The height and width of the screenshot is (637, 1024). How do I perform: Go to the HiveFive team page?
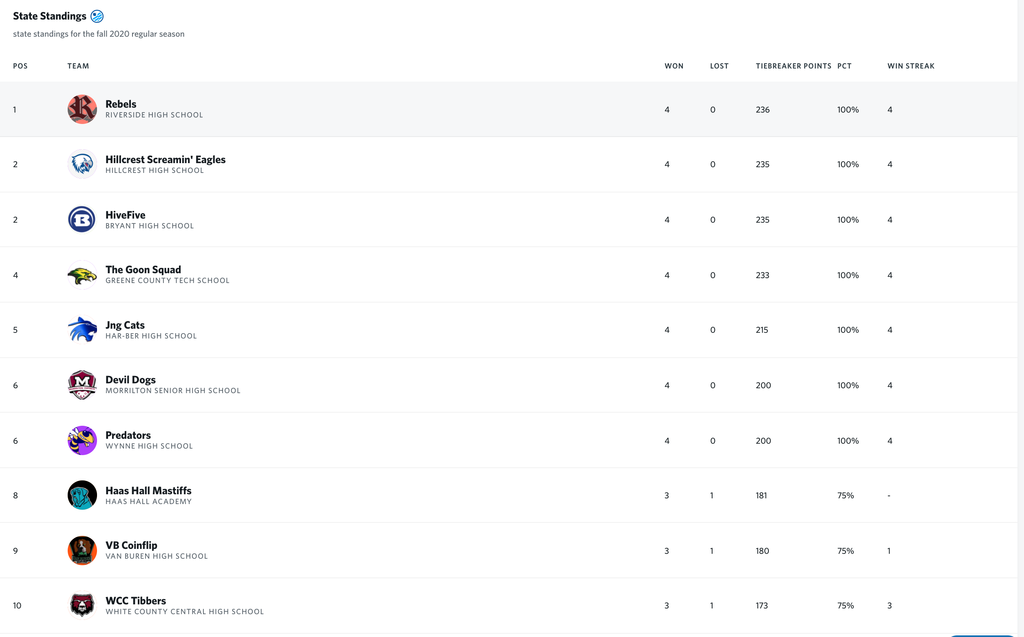(125, 215)
